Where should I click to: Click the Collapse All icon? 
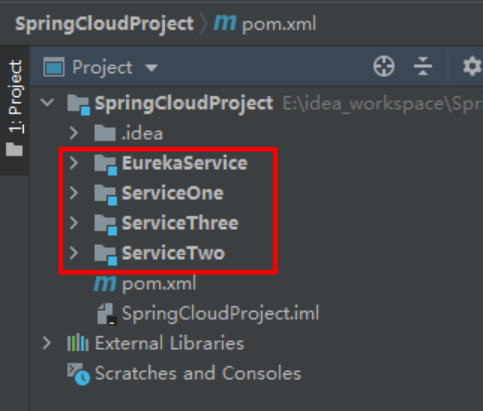click(x=423, y=66)
